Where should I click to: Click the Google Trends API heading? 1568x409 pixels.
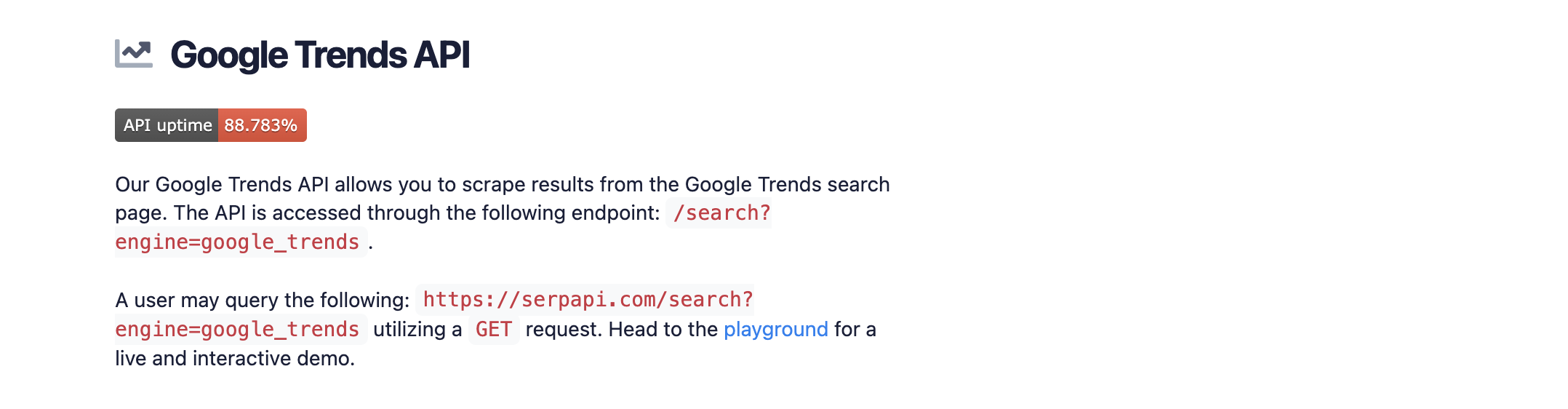(320, 55)
